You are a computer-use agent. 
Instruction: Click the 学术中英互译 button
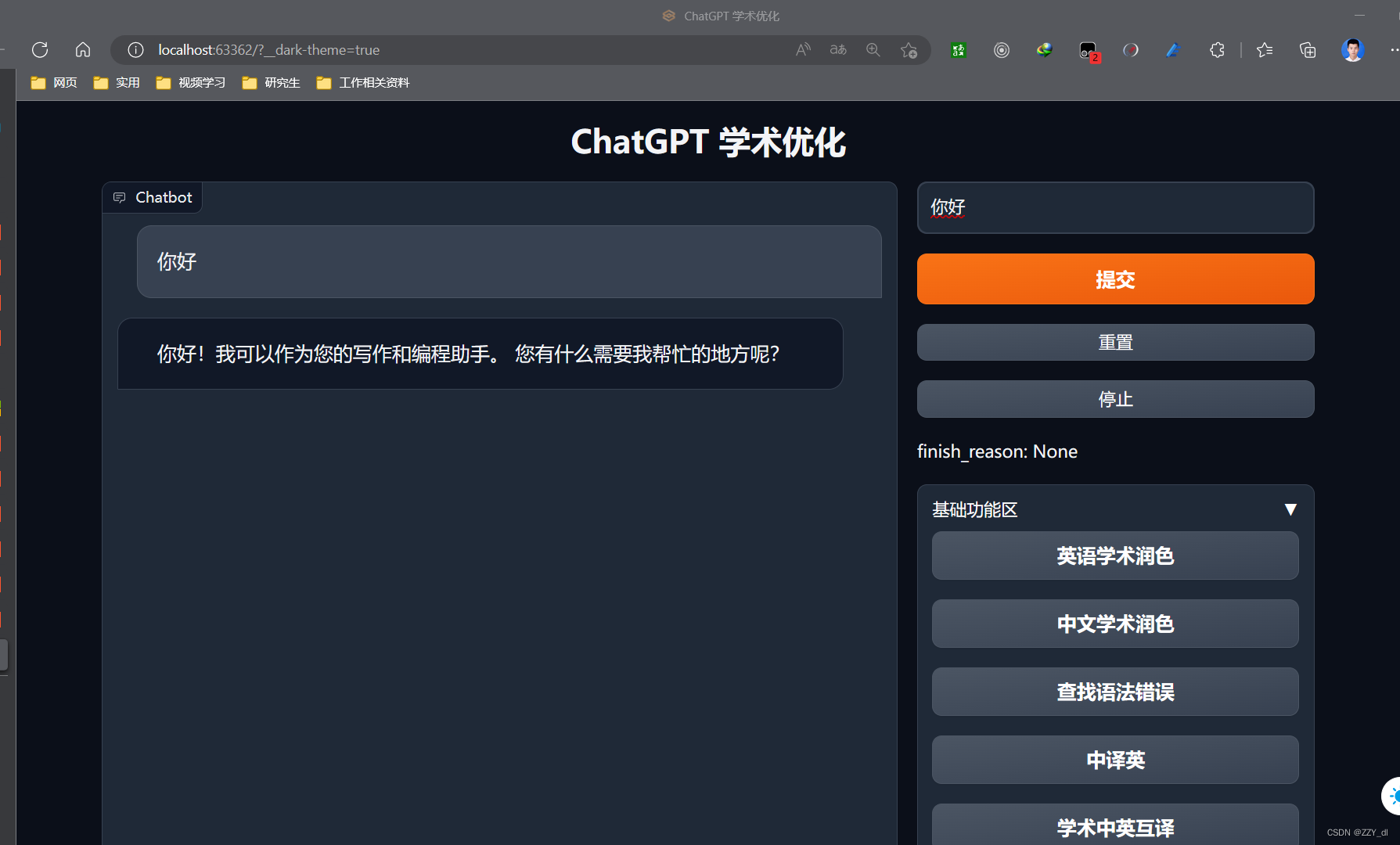click(1115, 825)
